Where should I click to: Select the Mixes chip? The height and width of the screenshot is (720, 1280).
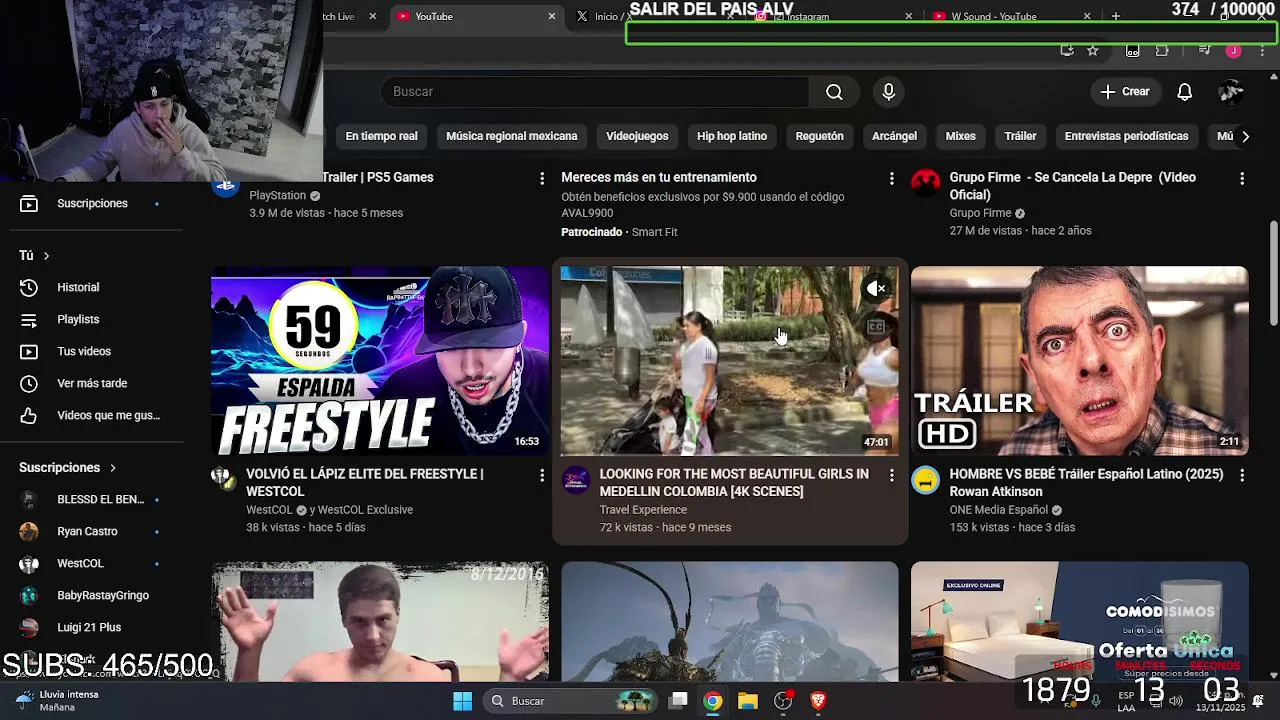pyautogui.click(x=960, y=136)
